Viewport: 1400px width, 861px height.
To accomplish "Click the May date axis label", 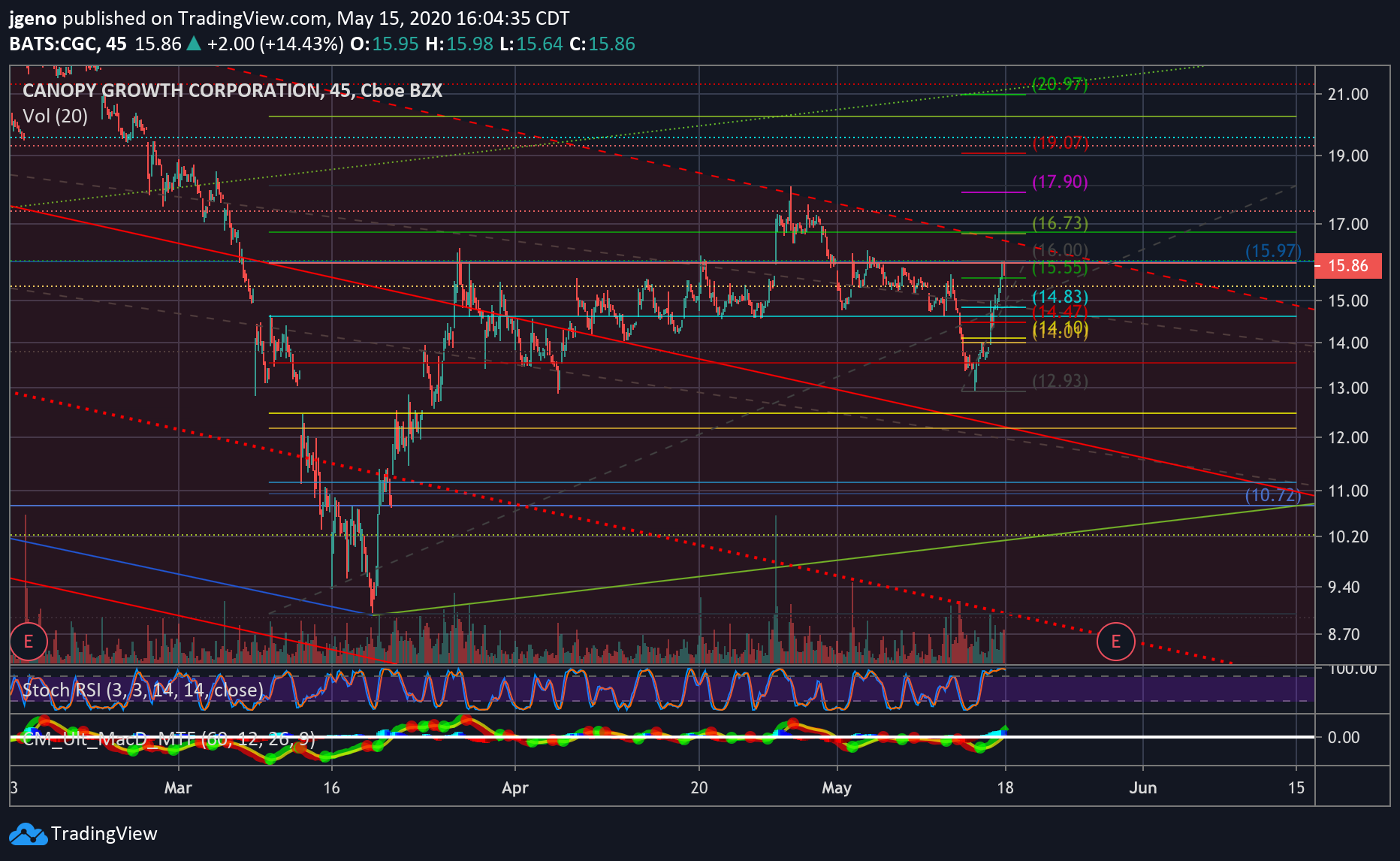I will pyautogui.click(x=837, y=787).
